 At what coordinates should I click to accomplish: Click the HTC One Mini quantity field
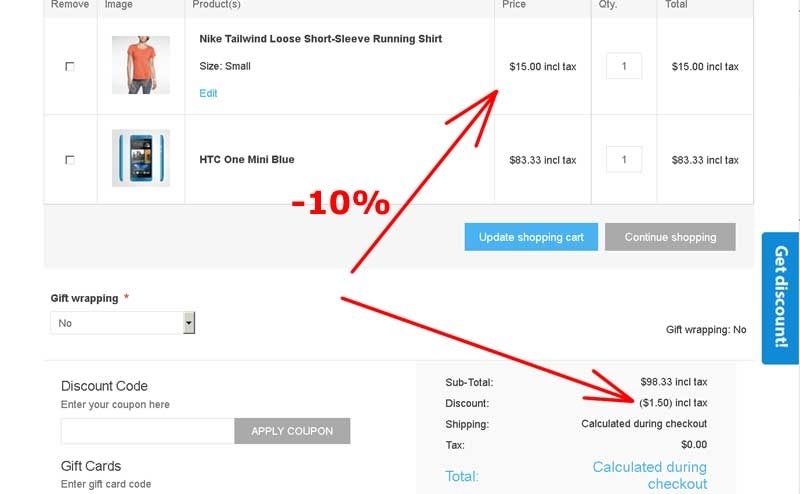click(624, 159)
